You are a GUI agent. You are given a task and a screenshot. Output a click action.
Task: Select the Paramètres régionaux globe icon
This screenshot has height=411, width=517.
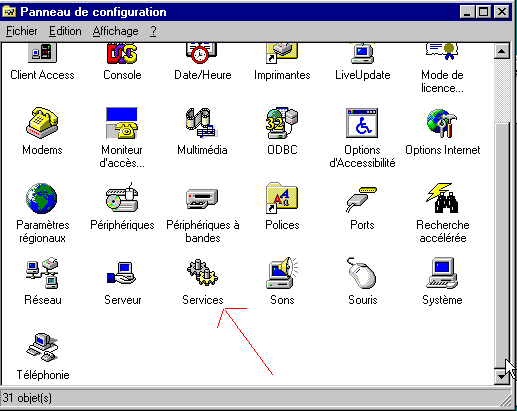42,198
